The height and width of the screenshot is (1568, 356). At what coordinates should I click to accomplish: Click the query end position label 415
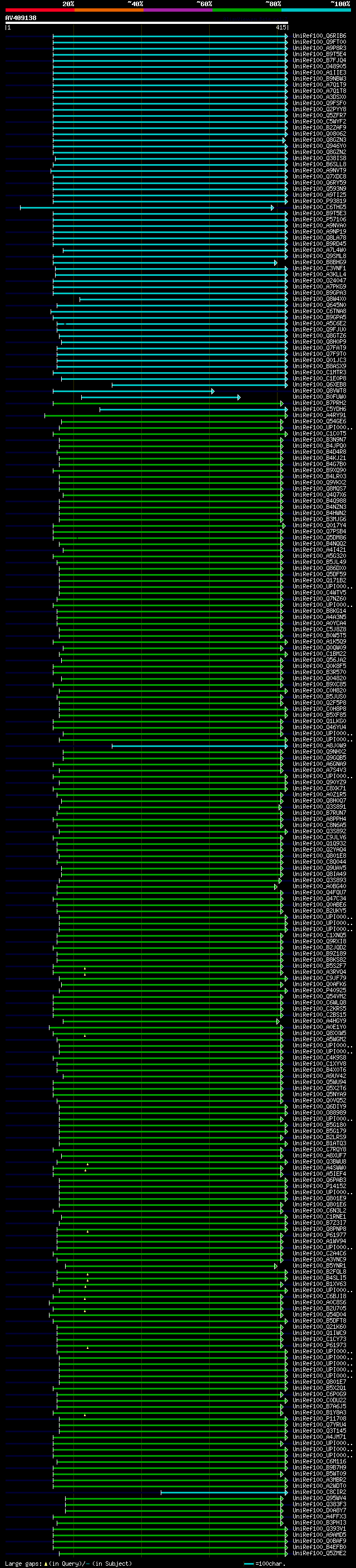tap(280, 27)
